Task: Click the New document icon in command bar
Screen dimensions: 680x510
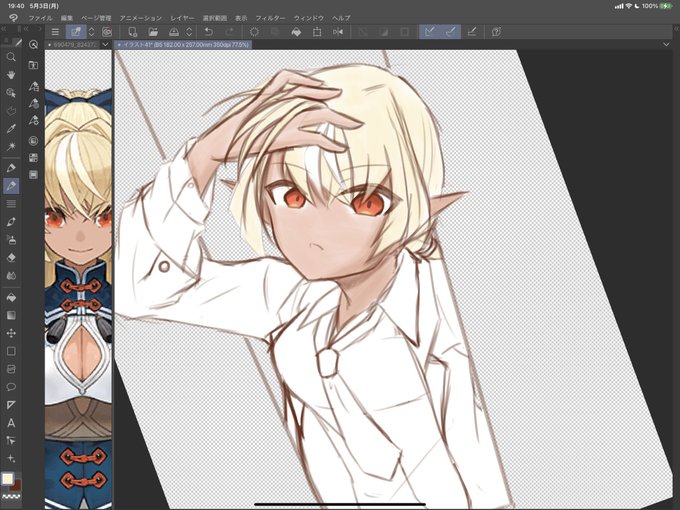Action: 133,32
